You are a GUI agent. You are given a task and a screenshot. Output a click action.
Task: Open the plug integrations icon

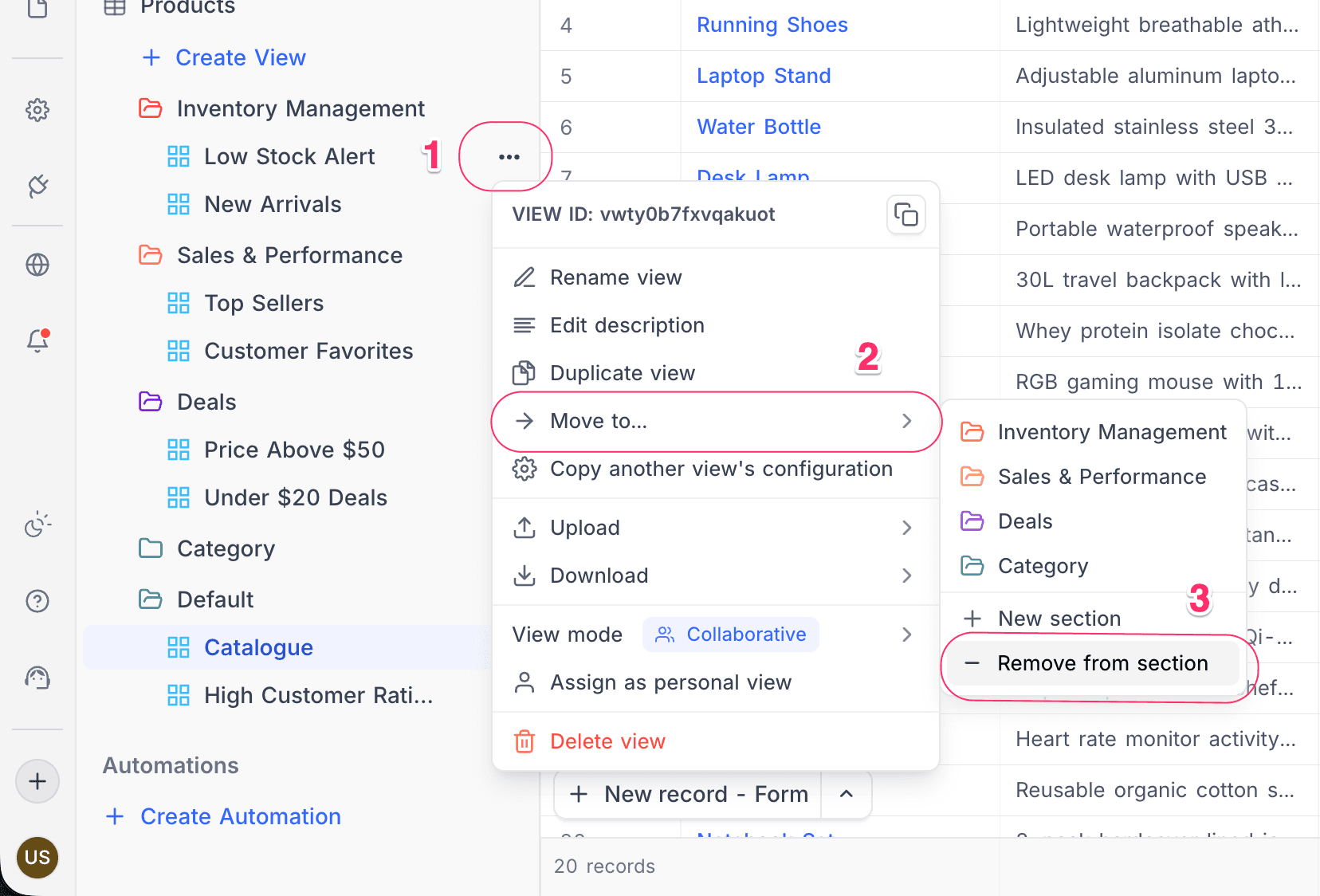pyautogui.click(x=37, y=187)
